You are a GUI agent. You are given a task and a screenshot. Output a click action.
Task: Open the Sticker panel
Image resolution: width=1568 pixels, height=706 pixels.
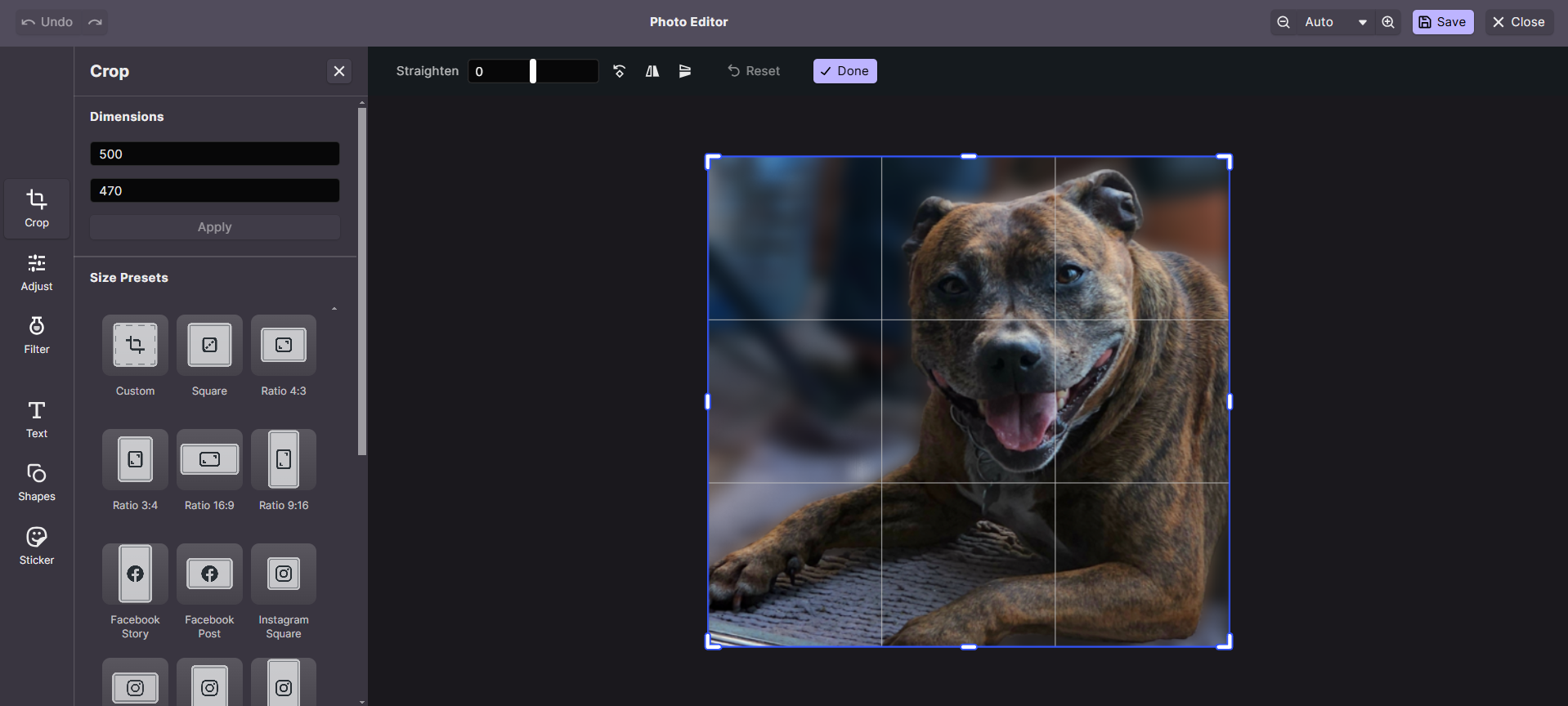point(37,546)
